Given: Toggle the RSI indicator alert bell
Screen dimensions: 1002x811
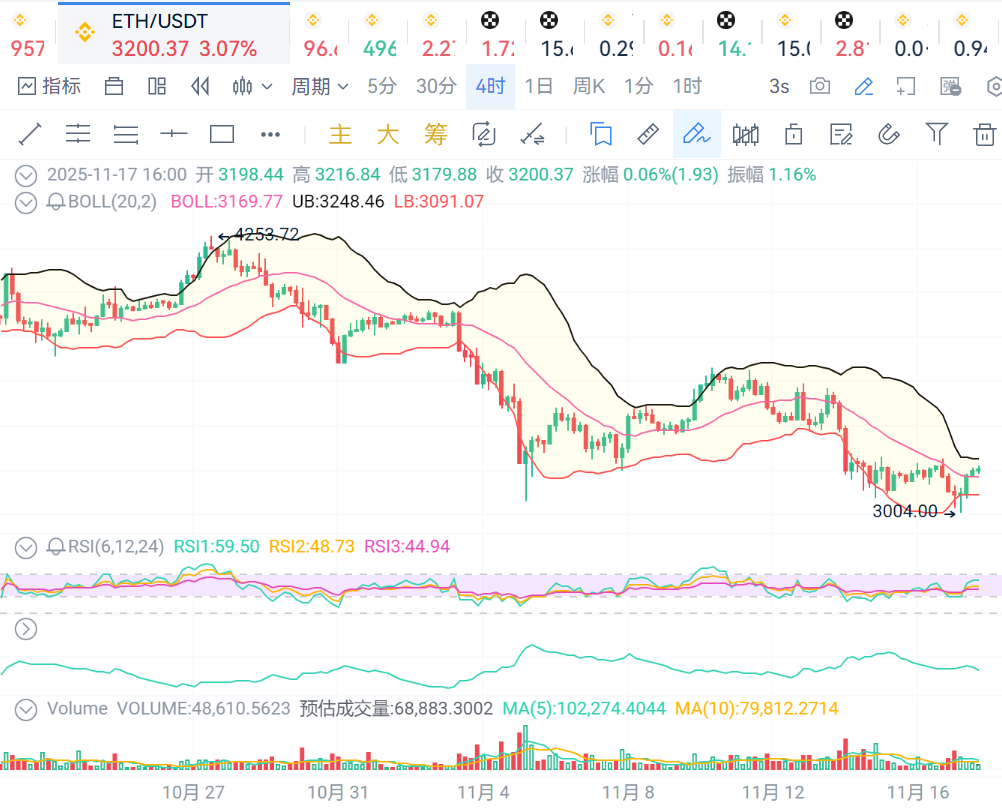Looking at the screenshot, I should click(x=57, y=547).
